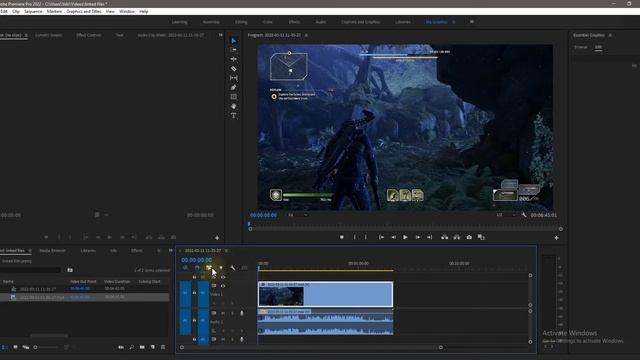Select the Ripple Edit tool
Screen dimensions: 640x360
pos(233,59)
